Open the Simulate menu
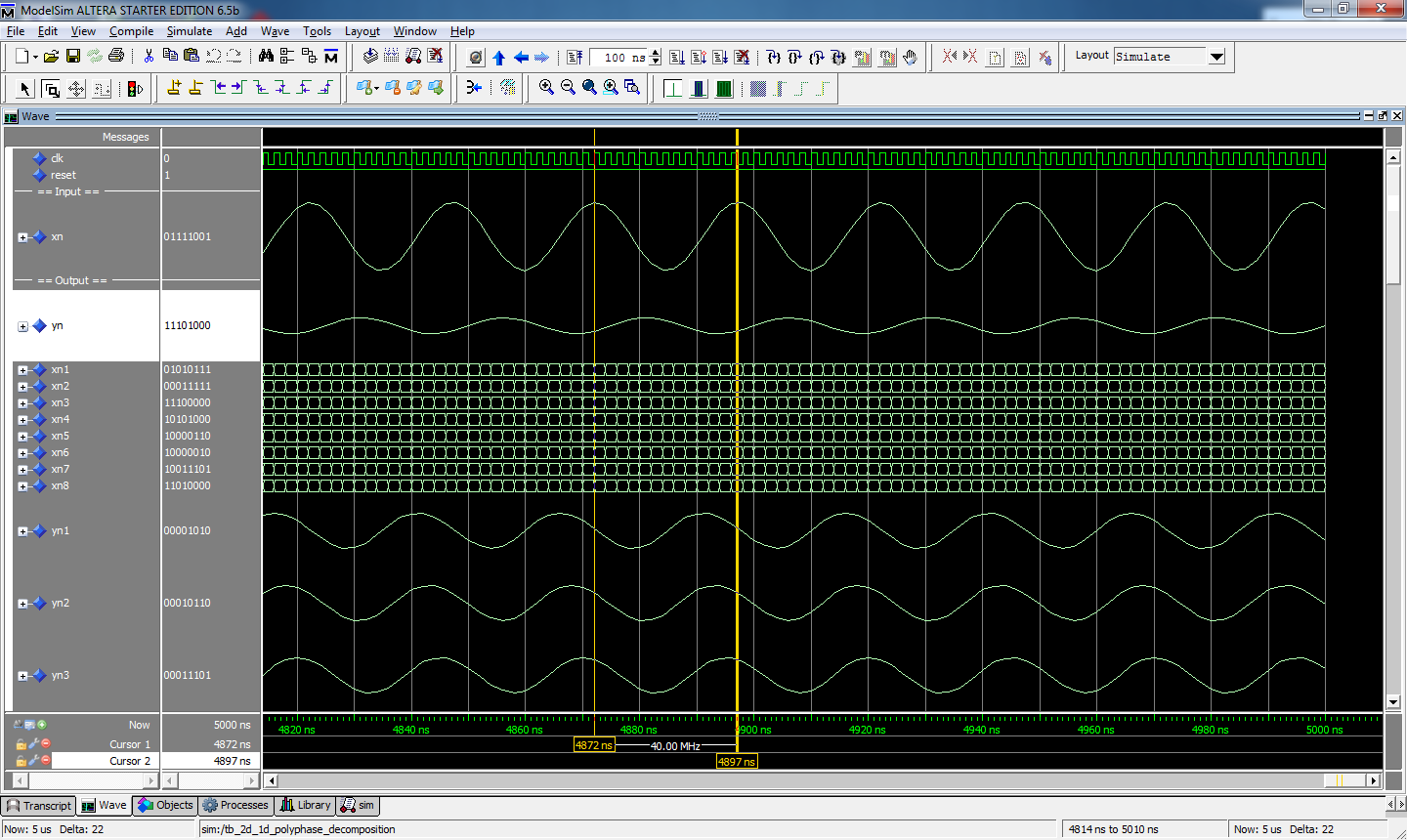The width and height of the screenshot is (1407, 840). [x=189, y=31]
